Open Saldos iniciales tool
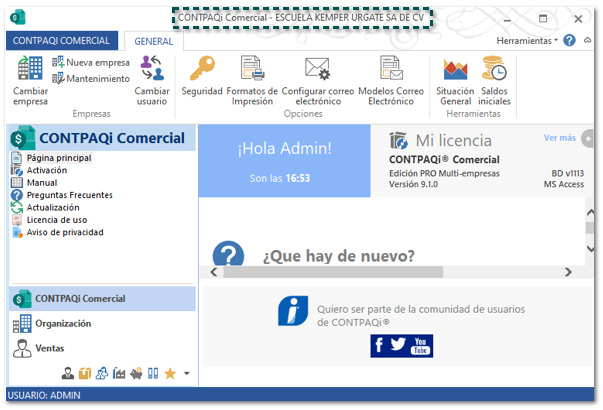This screenshot has height=410, width=603. (494, 80)
